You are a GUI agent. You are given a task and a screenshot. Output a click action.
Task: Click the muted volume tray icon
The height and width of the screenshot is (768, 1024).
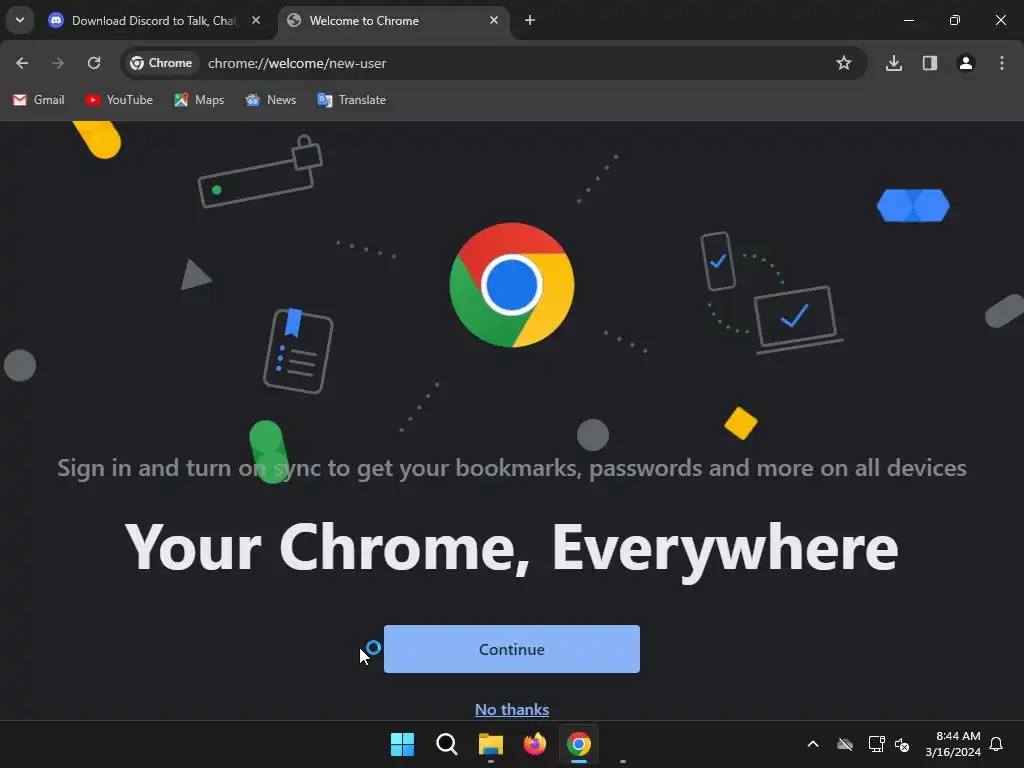pyautogui.click(x=903, y=744)
